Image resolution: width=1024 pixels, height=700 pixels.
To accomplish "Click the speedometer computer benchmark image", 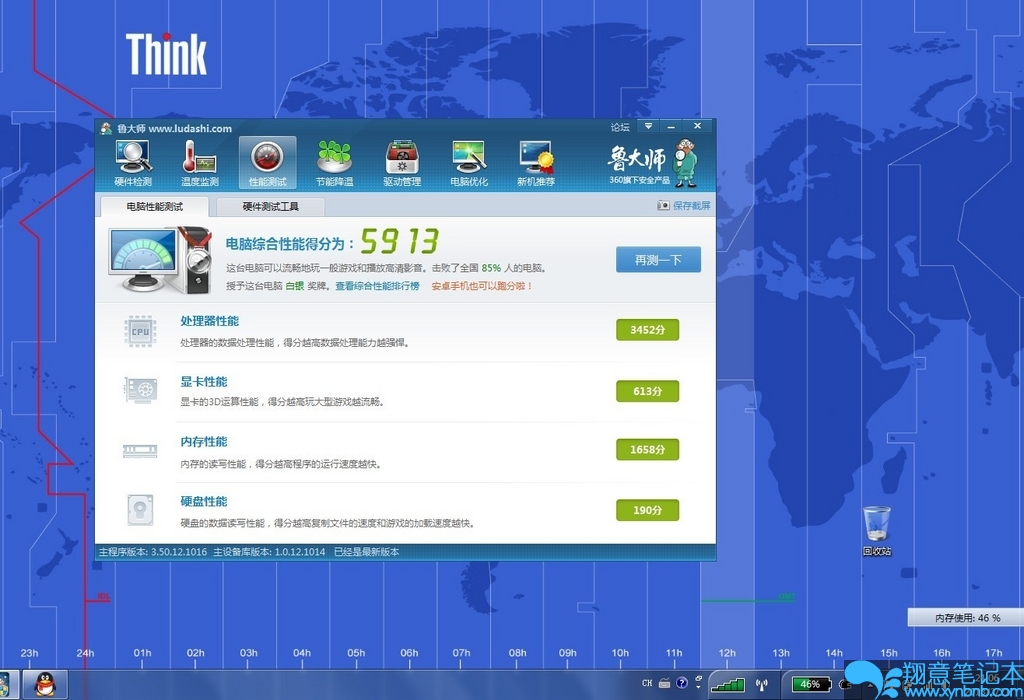I will (160, 259).
